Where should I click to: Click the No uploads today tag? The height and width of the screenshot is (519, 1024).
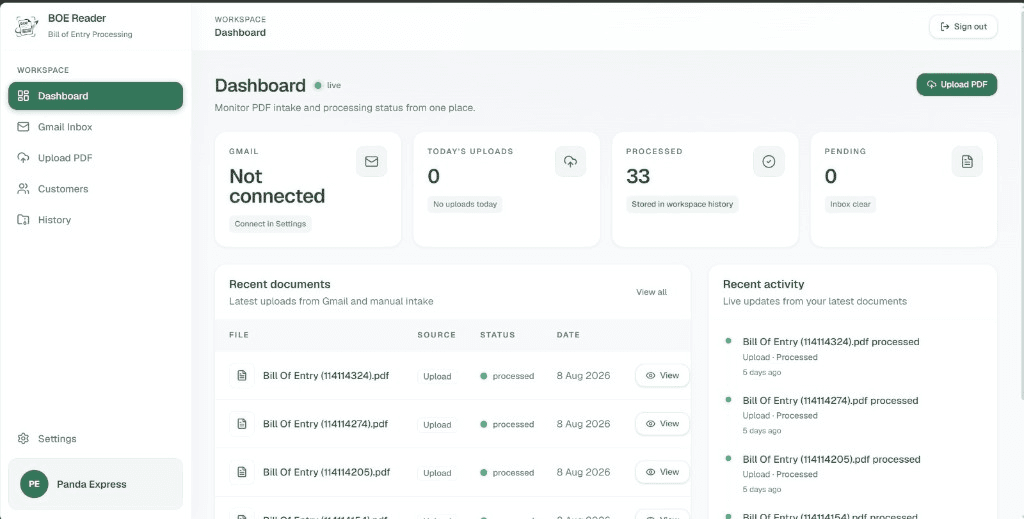(x=465, y=204)
